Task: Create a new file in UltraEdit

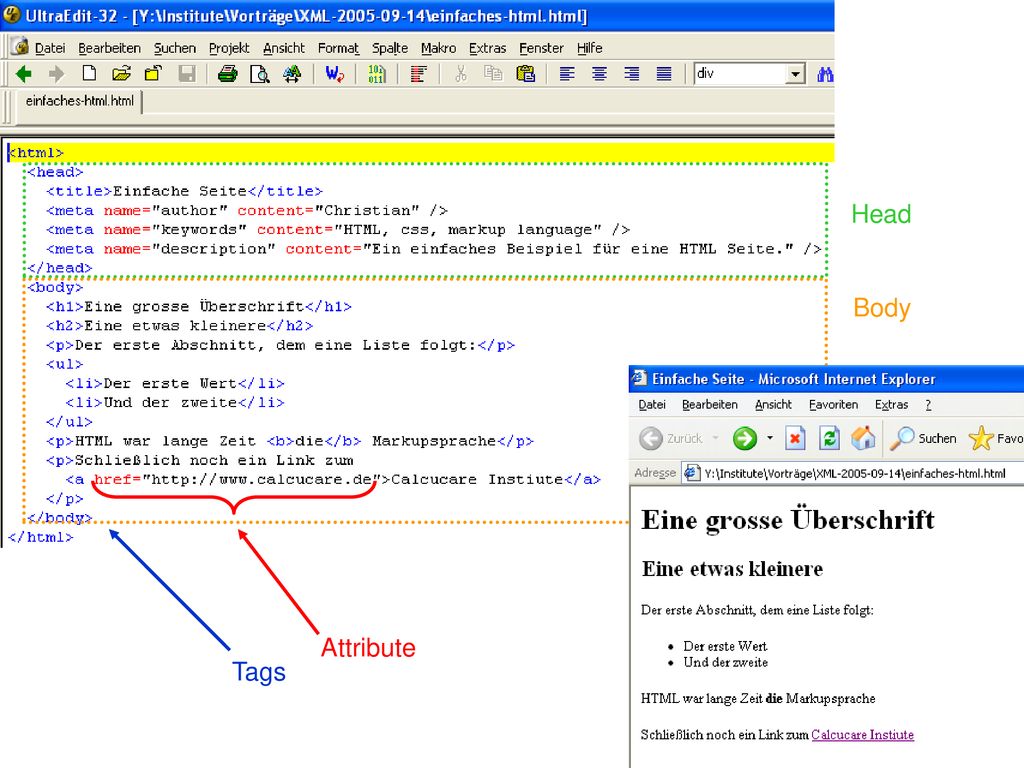Action: (x=89, y=74)
